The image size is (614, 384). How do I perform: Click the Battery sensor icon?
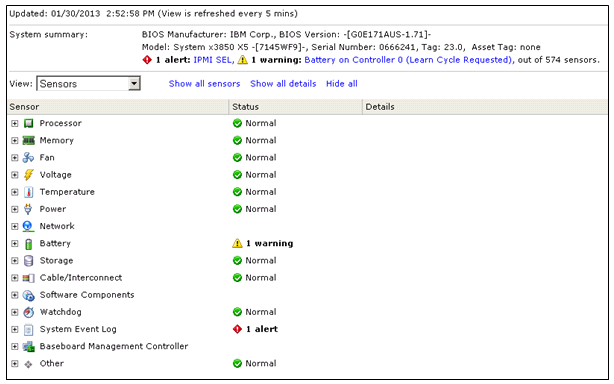[x=29, y=244]
